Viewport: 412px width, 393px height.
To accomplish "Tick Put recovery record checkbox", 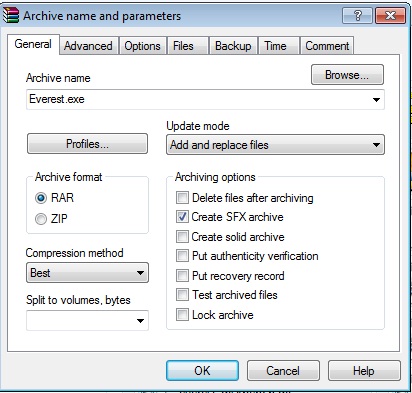I will click(x=182, y=276).
